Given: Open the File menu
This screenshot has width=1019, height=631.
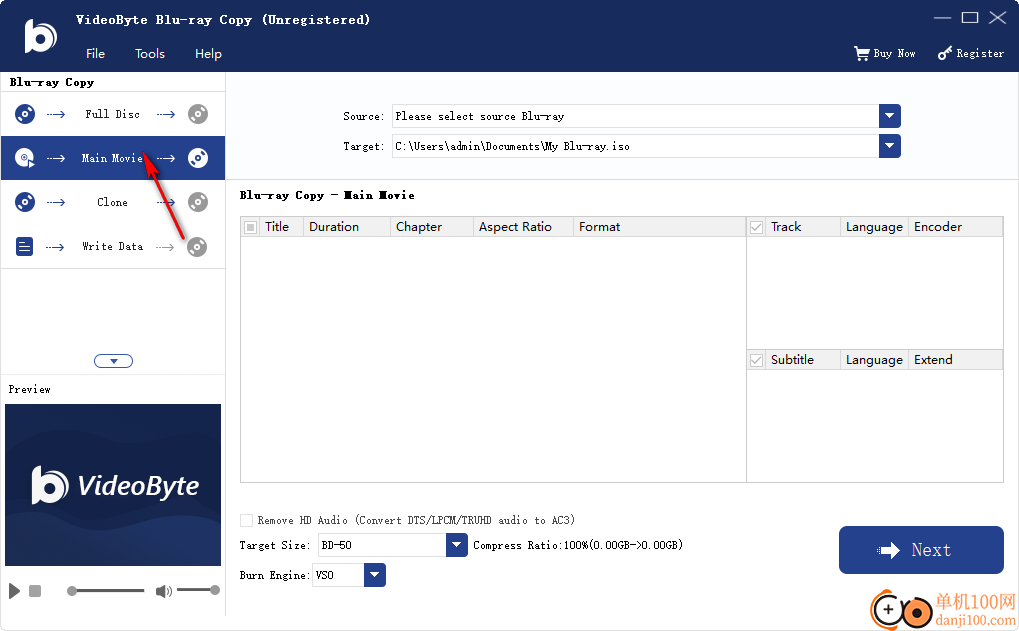Looking at the screenshot, I should (95, 54).
